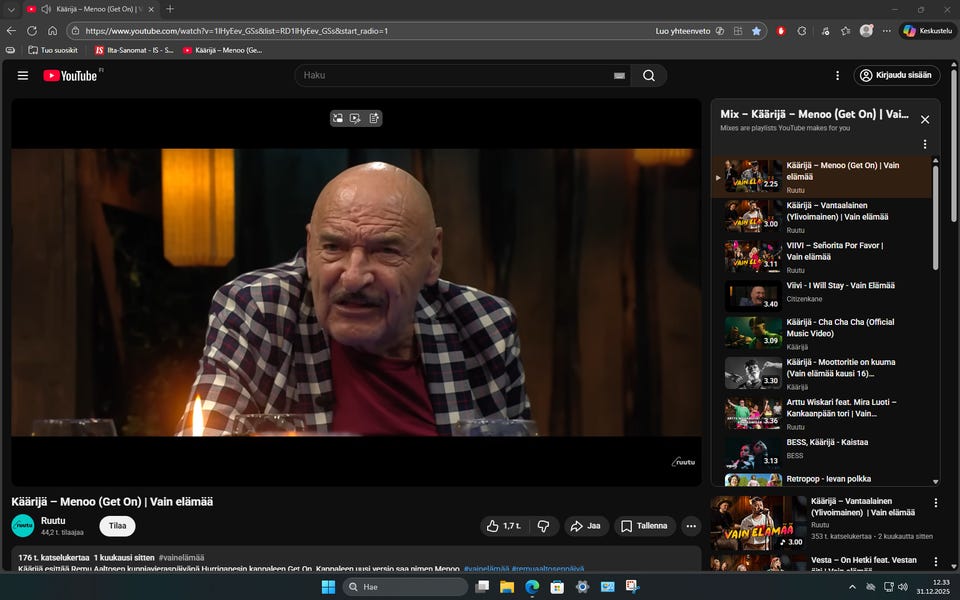960x600 pixels.
Task: Open YouTube settings three-dot menu near sign-in
Action: (837, 76)
